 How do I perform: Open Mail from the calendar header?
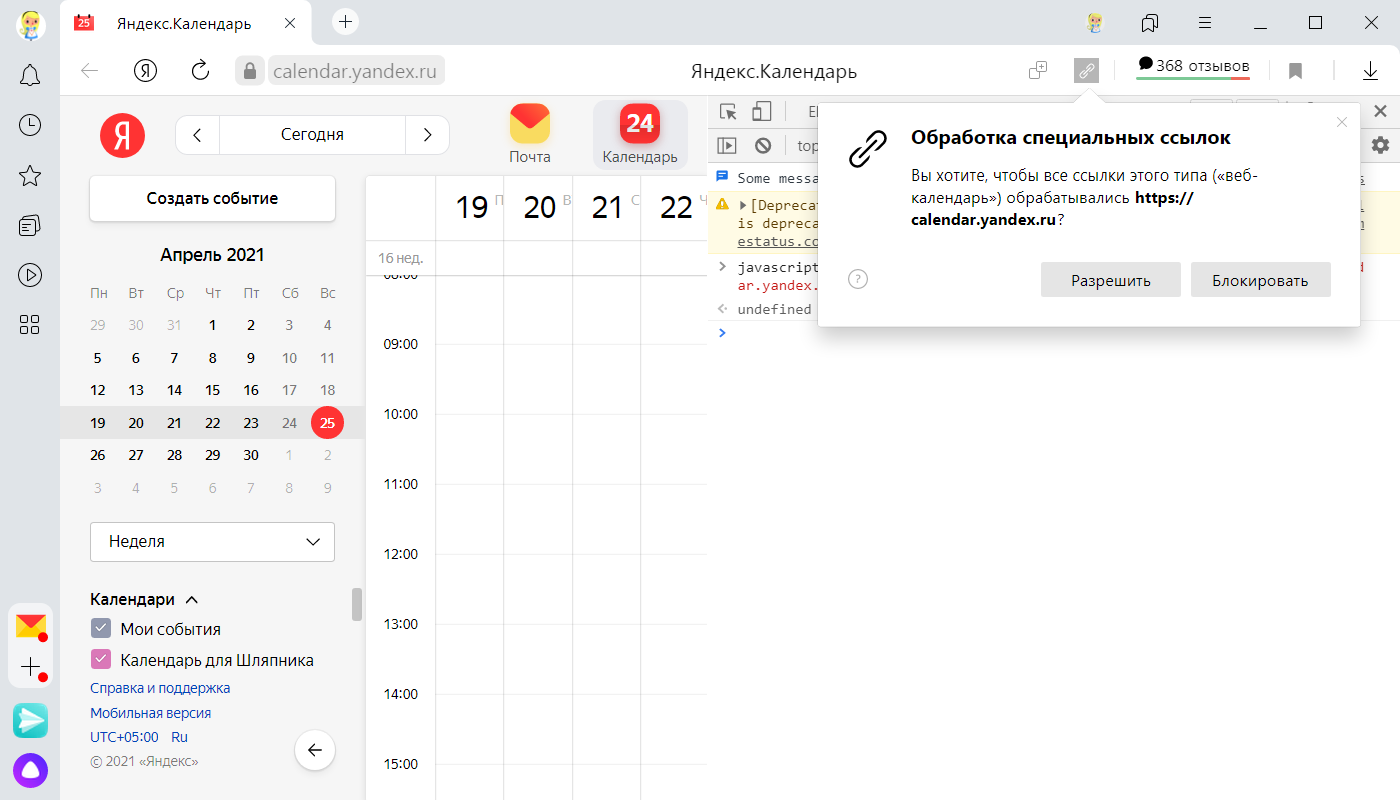point(530,134)
